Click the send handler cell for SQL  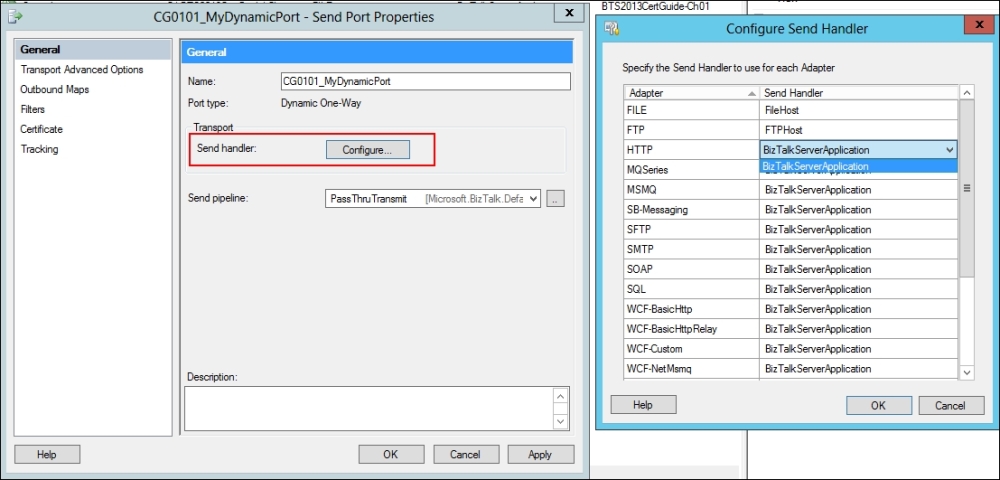[858, 289]
